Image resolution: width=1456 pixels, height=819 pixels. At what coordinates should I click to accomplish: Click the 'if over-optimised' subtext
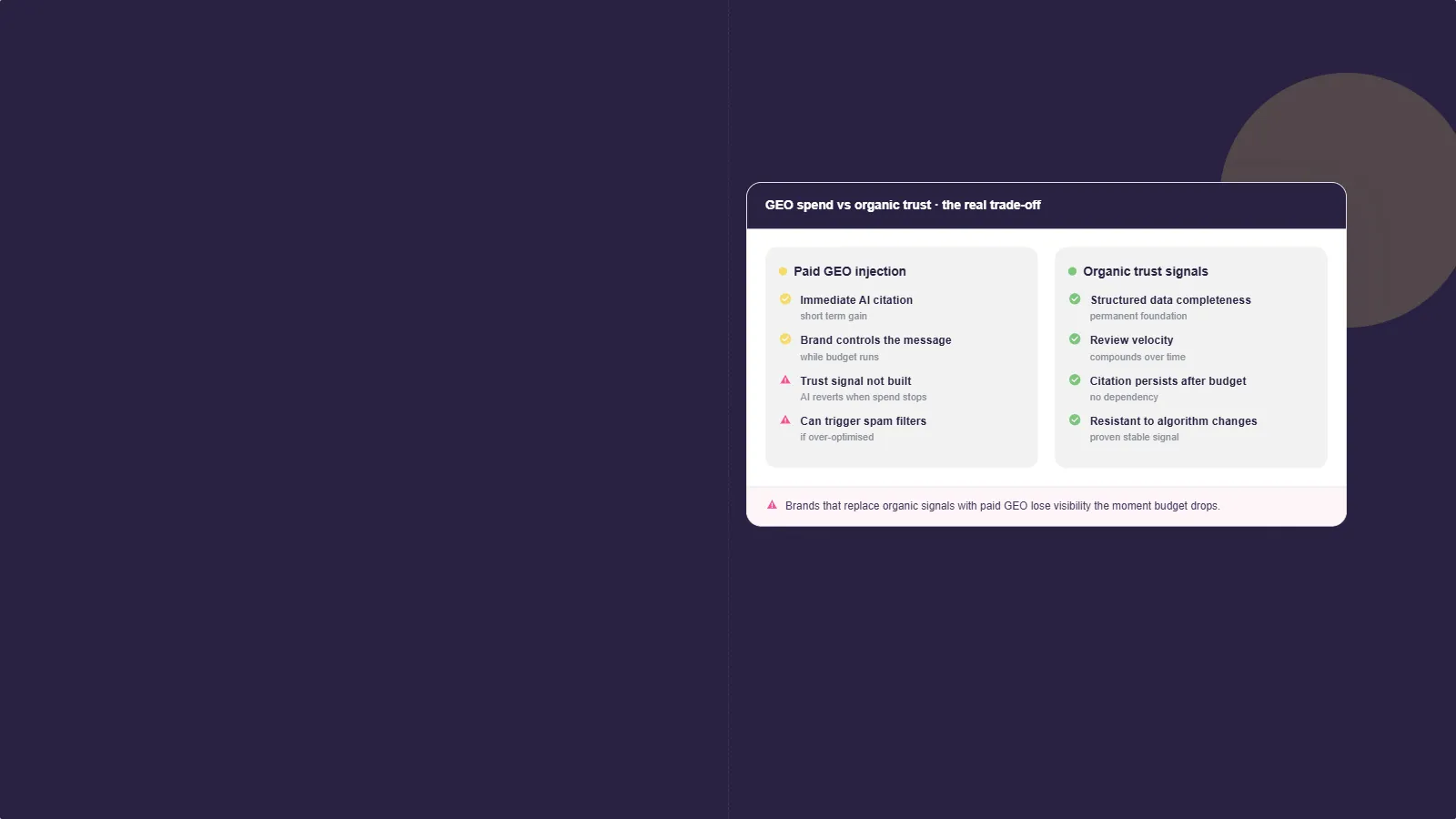coord(836,438)
